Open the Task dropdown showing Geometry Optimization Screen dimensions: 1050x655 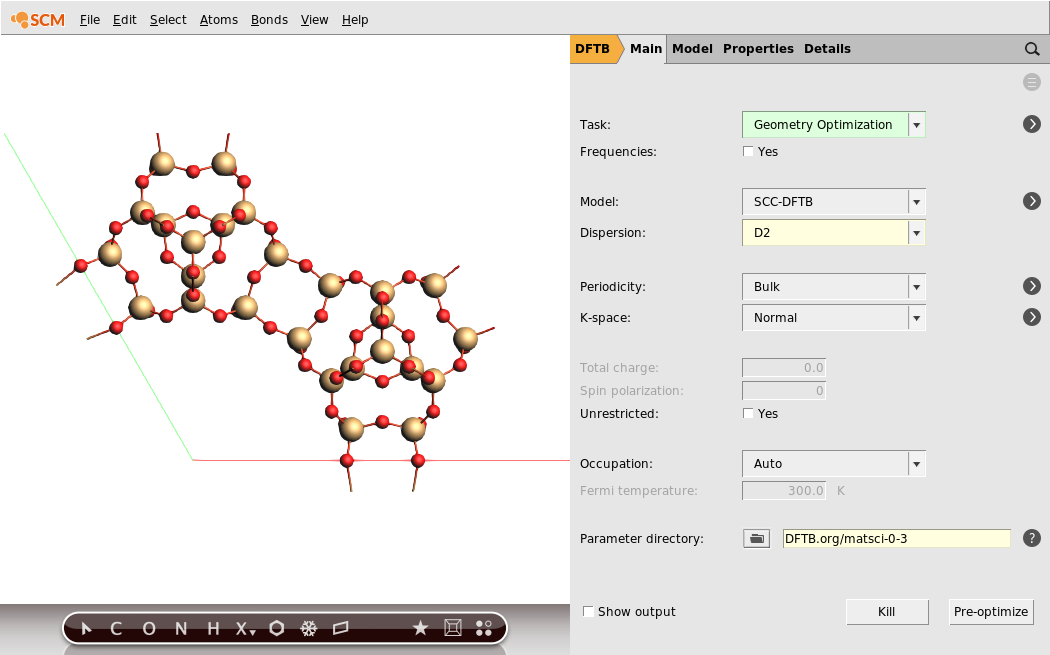(x=916, y=124)
